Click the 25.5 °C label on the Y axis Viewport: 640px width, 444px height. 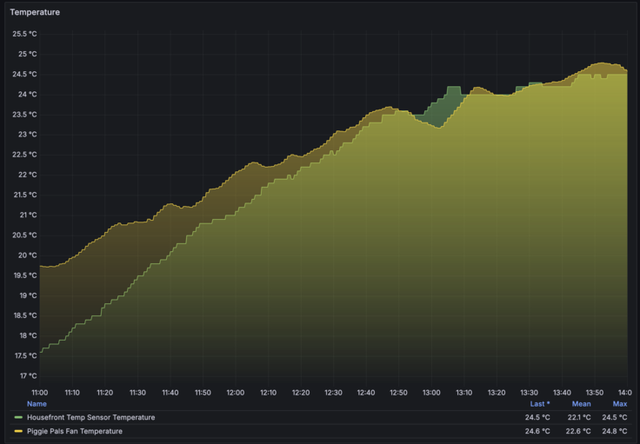point(24,34)
